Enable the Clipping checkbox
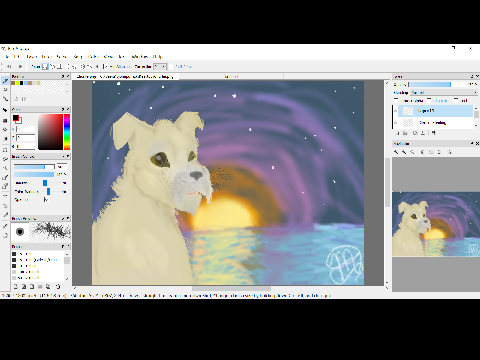 430,100
